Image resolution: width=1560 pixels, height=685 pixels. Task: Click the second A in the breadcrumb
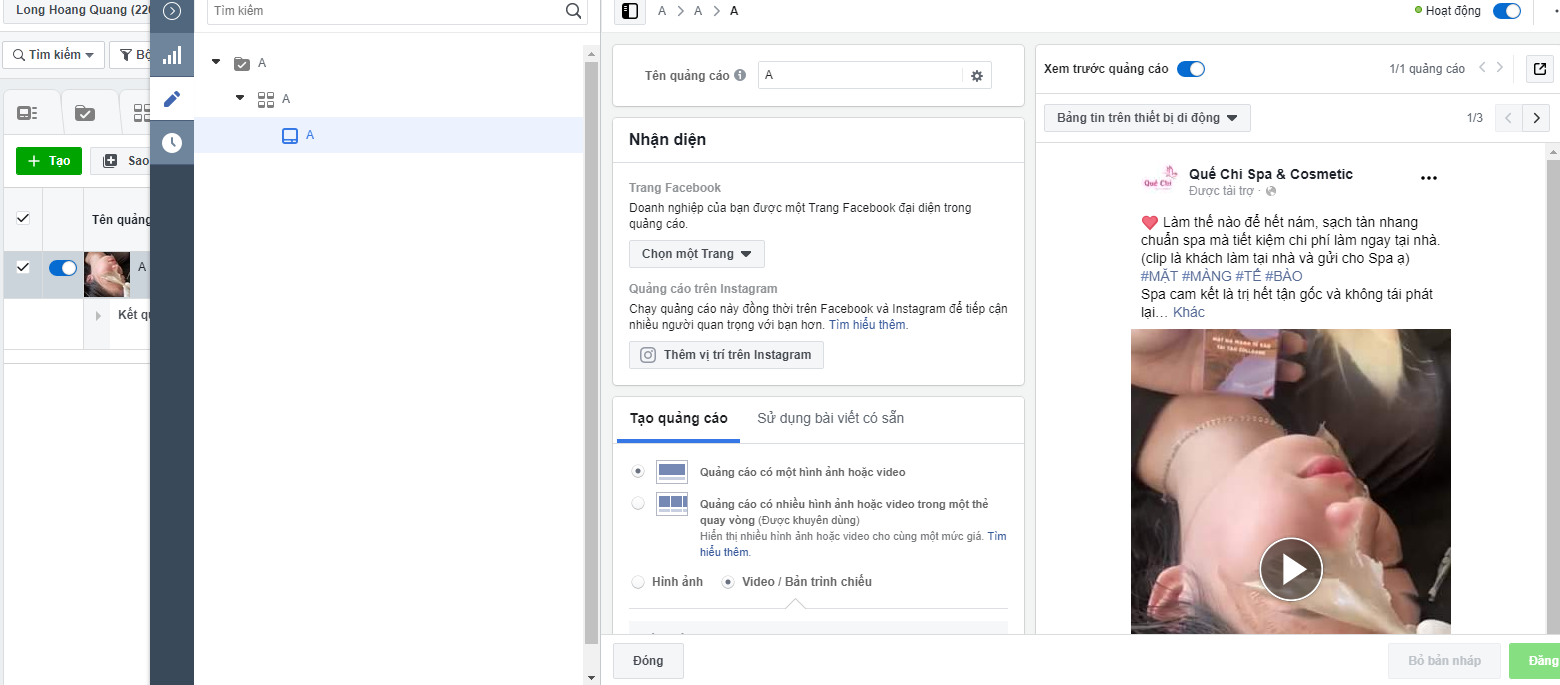coord(698,11)
